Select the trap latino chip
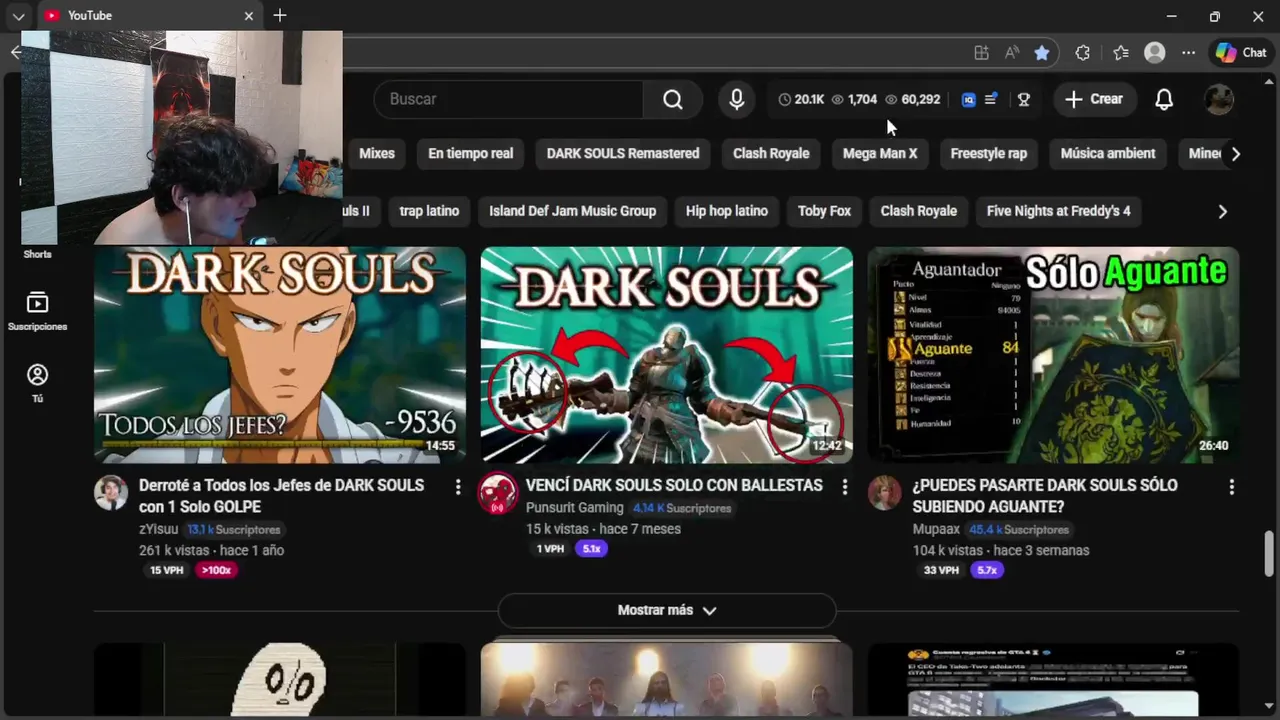The height and width of the screenshot is (720, 1280). point(429,211)
